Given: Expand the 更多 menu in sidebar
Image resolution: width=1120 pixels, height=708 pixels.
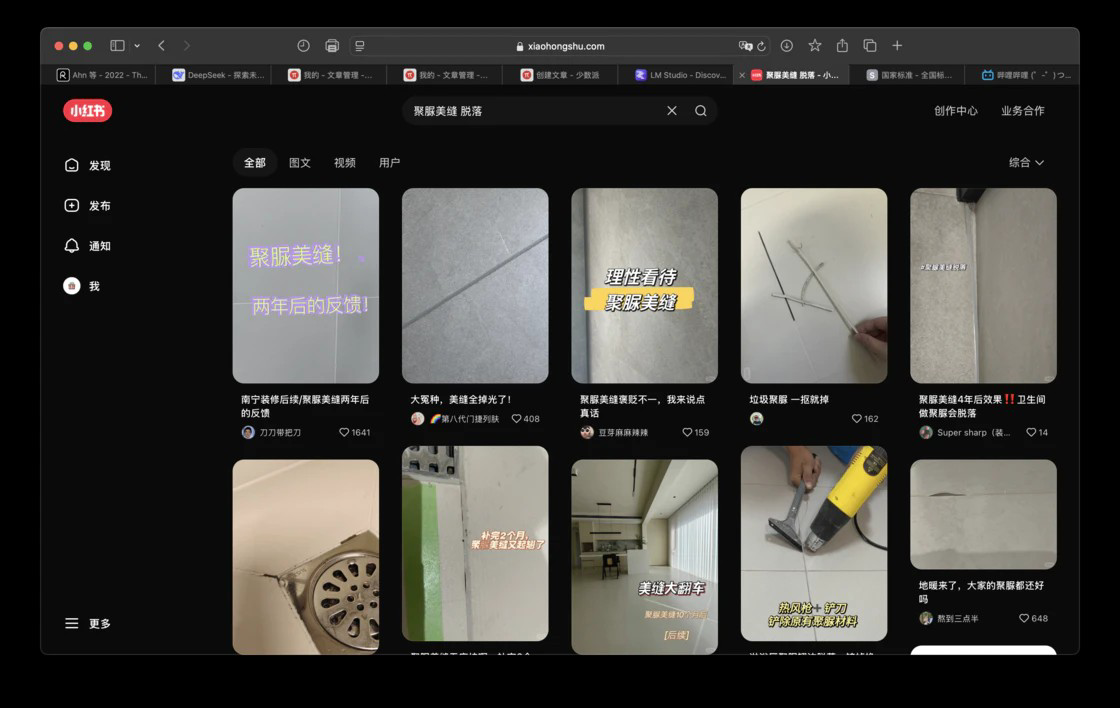Looking at the screenshot, I should tap(88, 624).
